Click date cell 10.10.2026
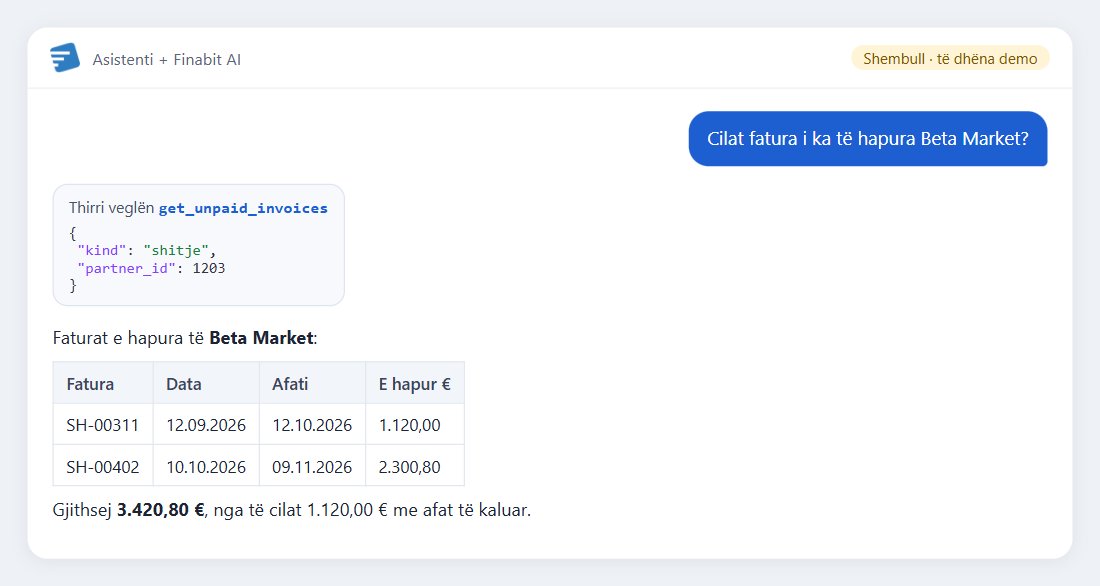Viewport: 1100px width, 586px height. click(x=206, y=466)
